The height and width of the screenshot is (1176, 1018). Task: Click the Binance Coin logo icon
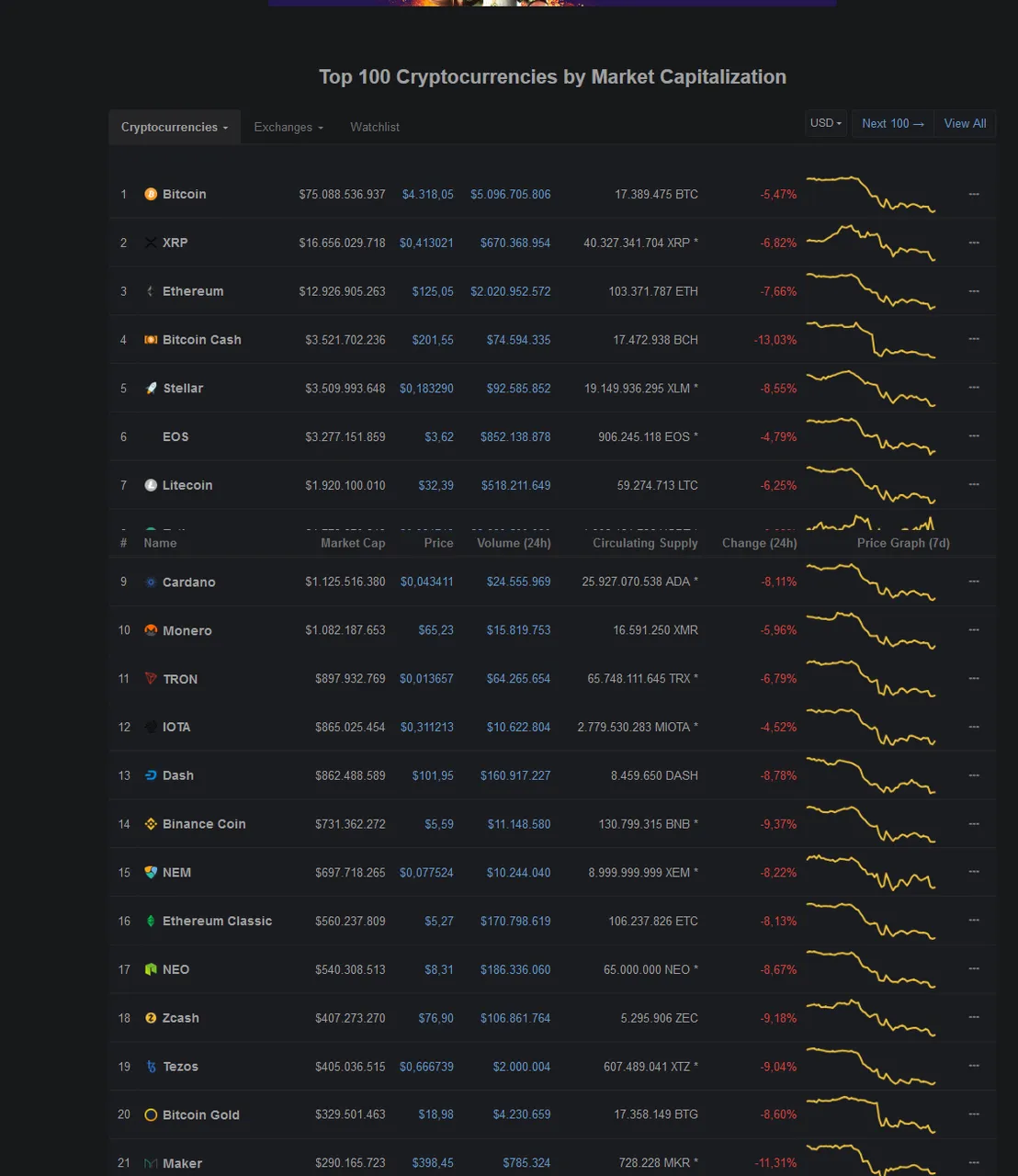coord(151,824)
